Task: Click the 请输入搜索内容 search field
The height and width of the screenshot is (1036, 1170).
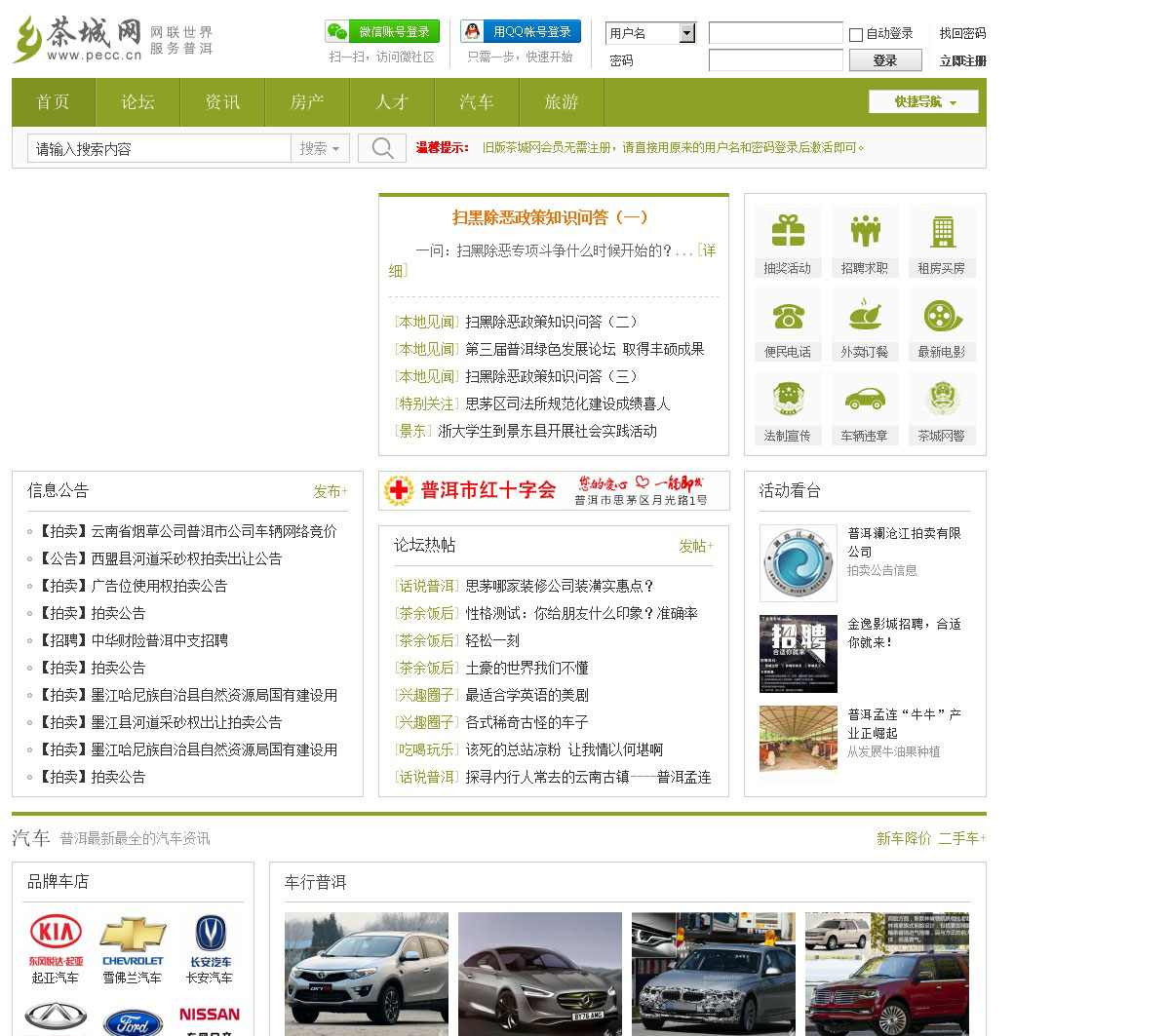Action: pos(160,148)
